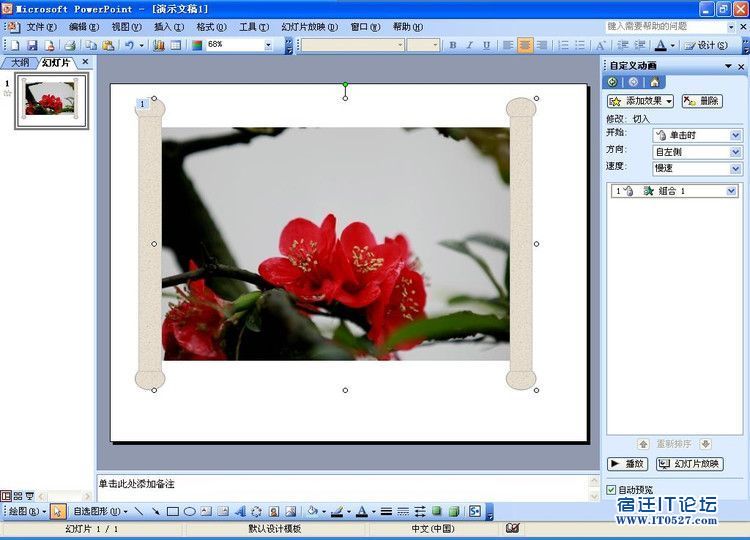Click the 播放 button
This screenshot has width=750, height=540.
[x=627, y=463]
